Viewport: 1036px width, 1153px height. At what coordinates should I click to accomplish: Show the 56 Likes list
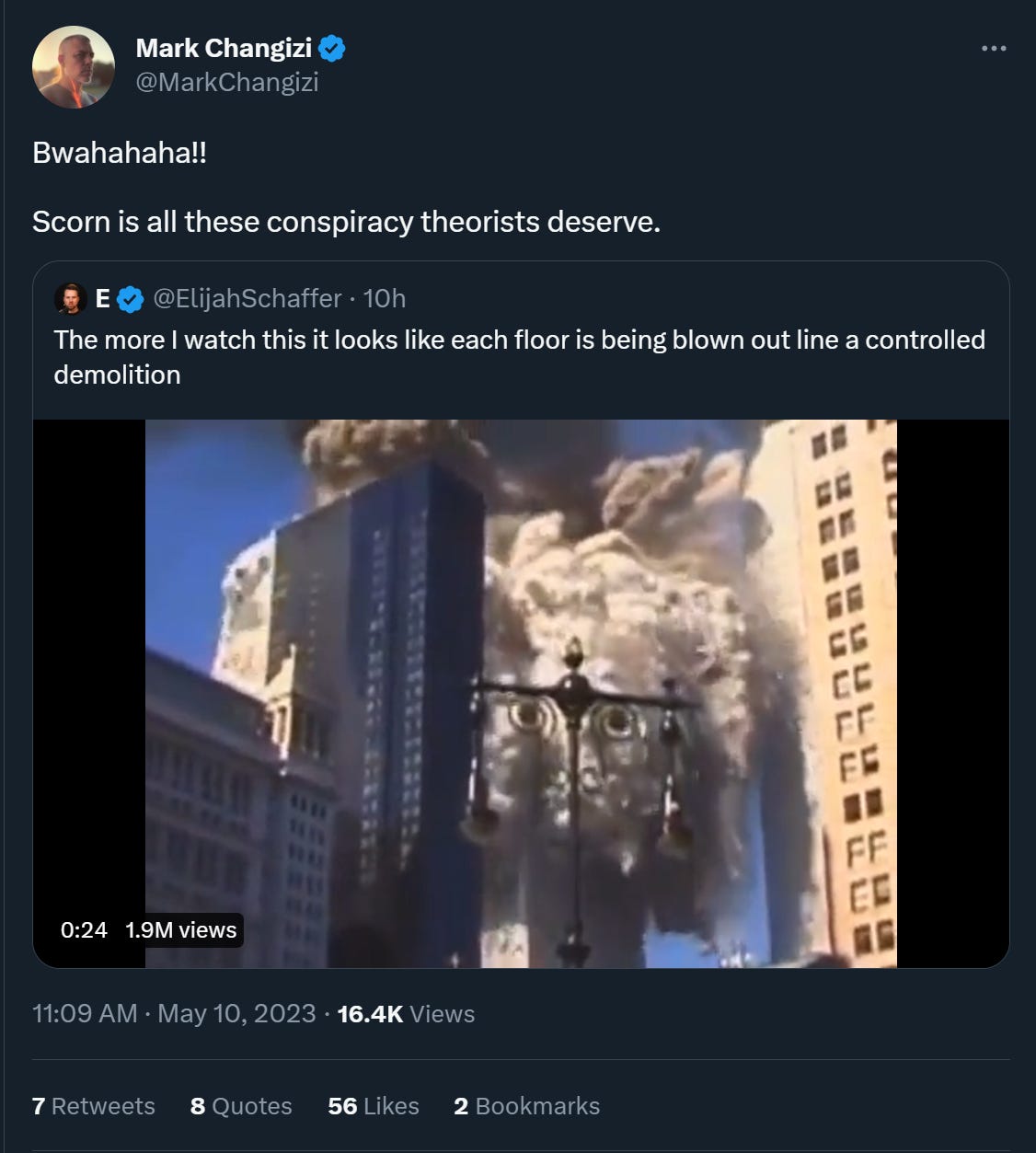tap(374, 1106)
